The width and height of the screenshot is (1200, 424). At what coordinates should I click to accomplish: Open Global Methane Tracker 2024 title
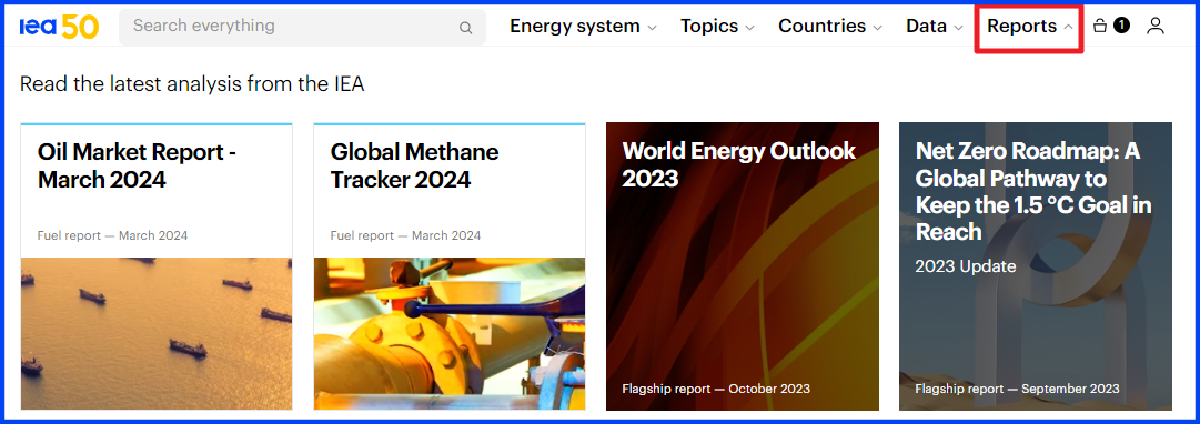414,166
